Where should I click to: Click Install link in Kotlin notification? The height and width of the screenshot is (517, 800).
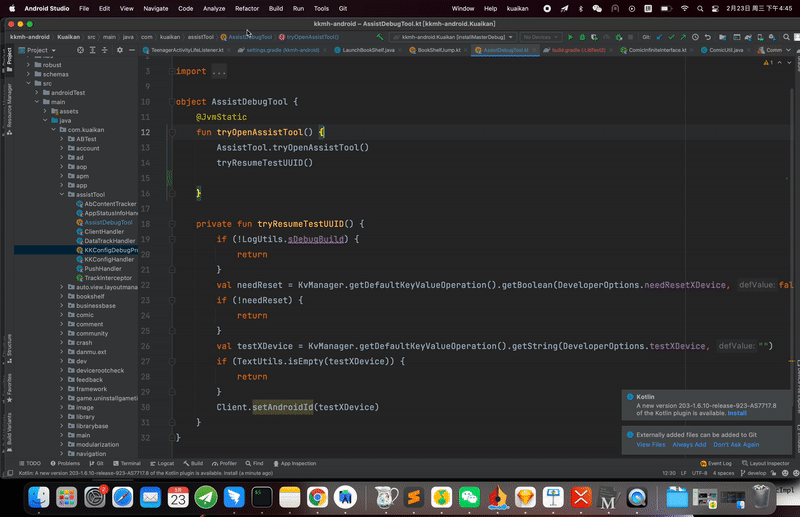tap(737, 413)
